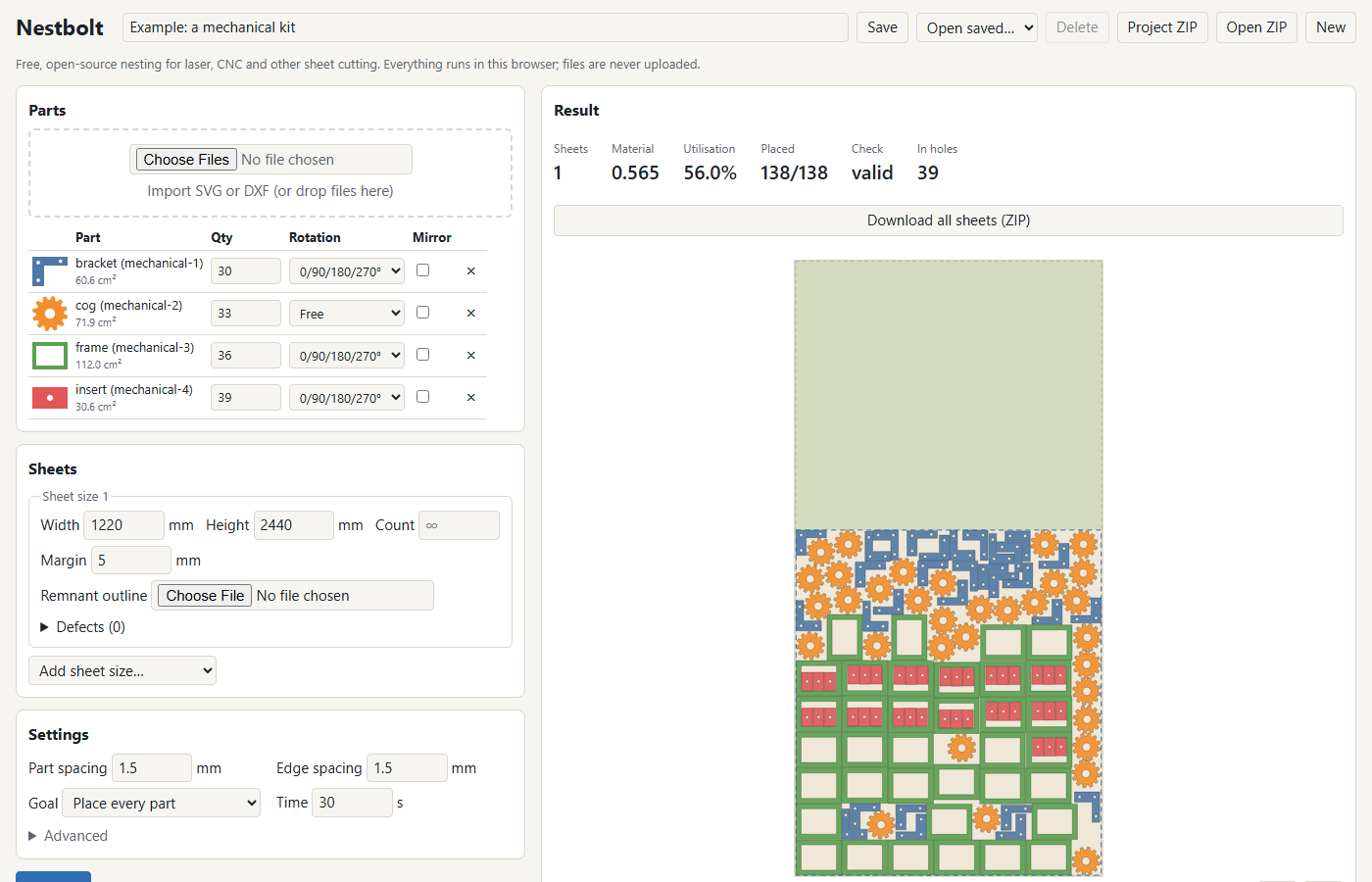Toggle the Mirror checkbox for the cog
1372x882 pixels.
point(423,313)
